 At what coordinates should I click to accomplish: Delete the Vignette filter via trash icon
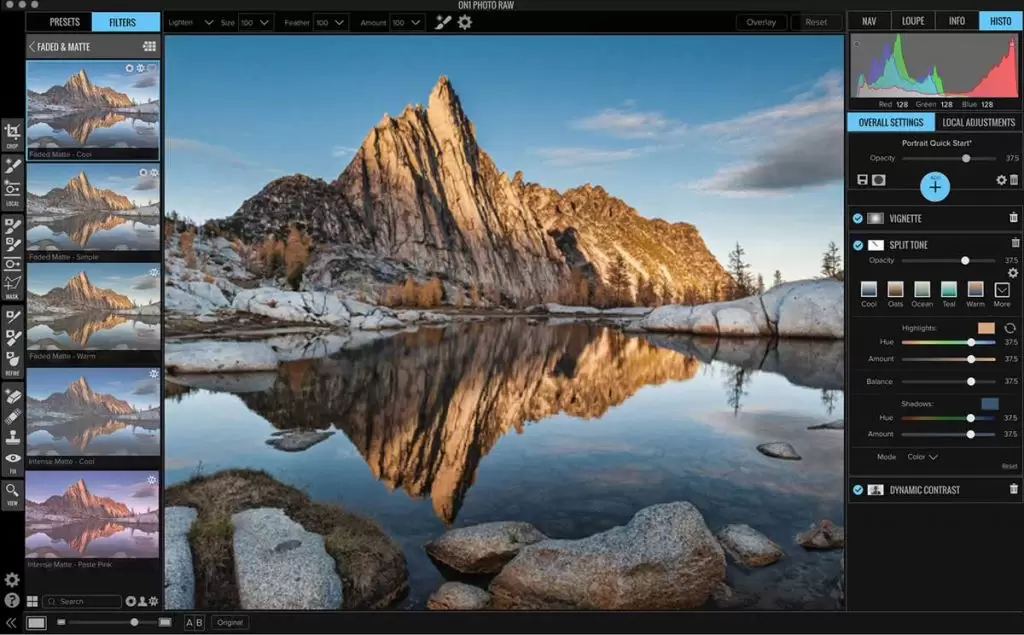pos(1014,217)
